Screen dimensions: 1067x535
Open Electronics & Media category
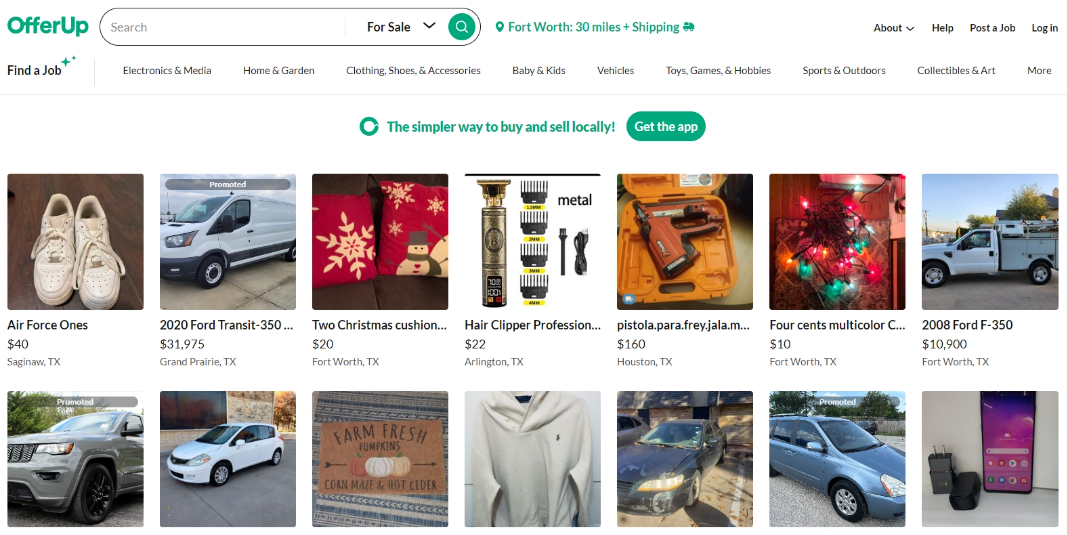pos(167,71)
